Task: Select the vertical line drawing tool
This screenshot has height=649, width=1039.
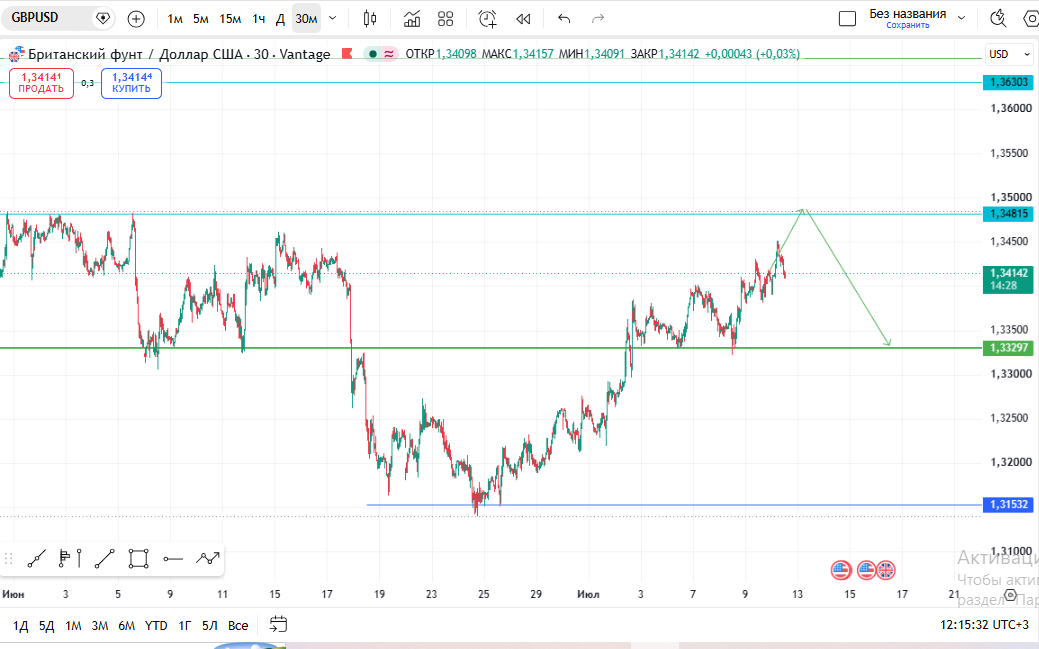Action: pos(80,559)
